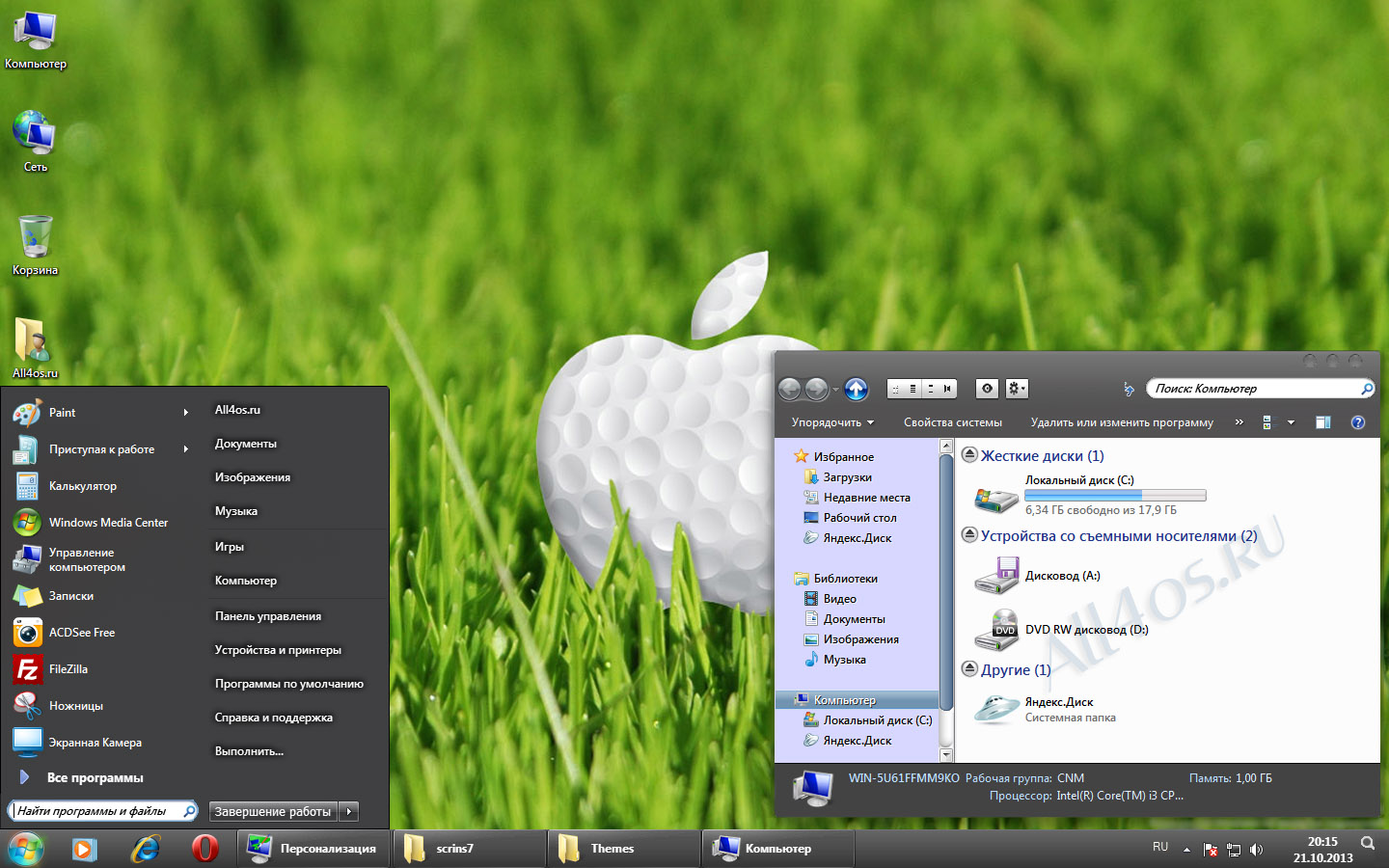The width and height of the screenshot is (1389, 868).
Task: Open media player taskbar icon
Action: (85, 849)
